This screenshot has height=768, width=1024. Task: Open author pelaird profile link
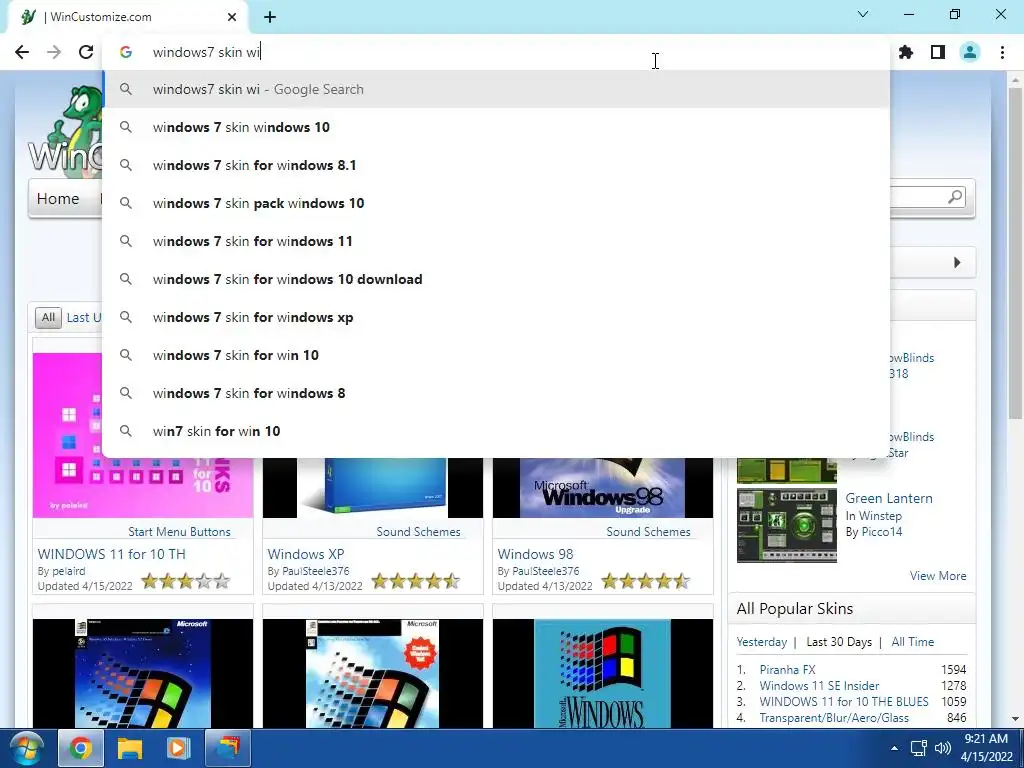click(69, 571)
